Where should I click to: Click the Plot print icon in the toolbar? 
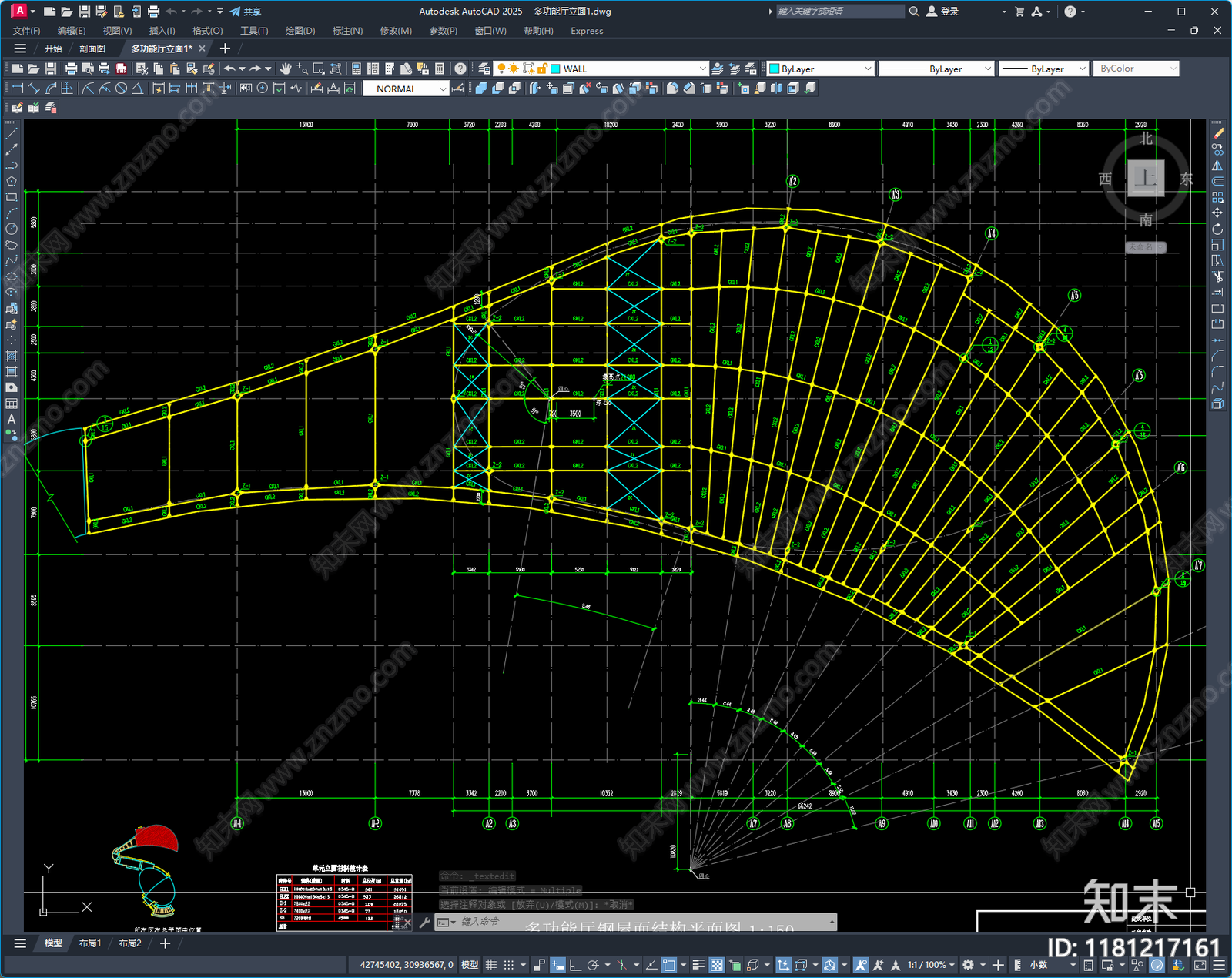(71, 69)
